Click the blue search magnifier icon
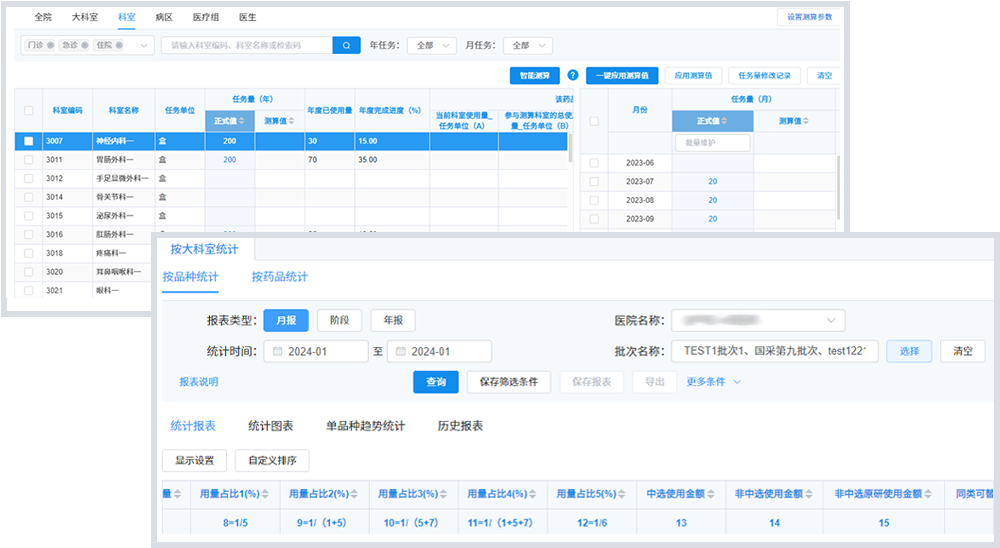 tap(346, 45)
